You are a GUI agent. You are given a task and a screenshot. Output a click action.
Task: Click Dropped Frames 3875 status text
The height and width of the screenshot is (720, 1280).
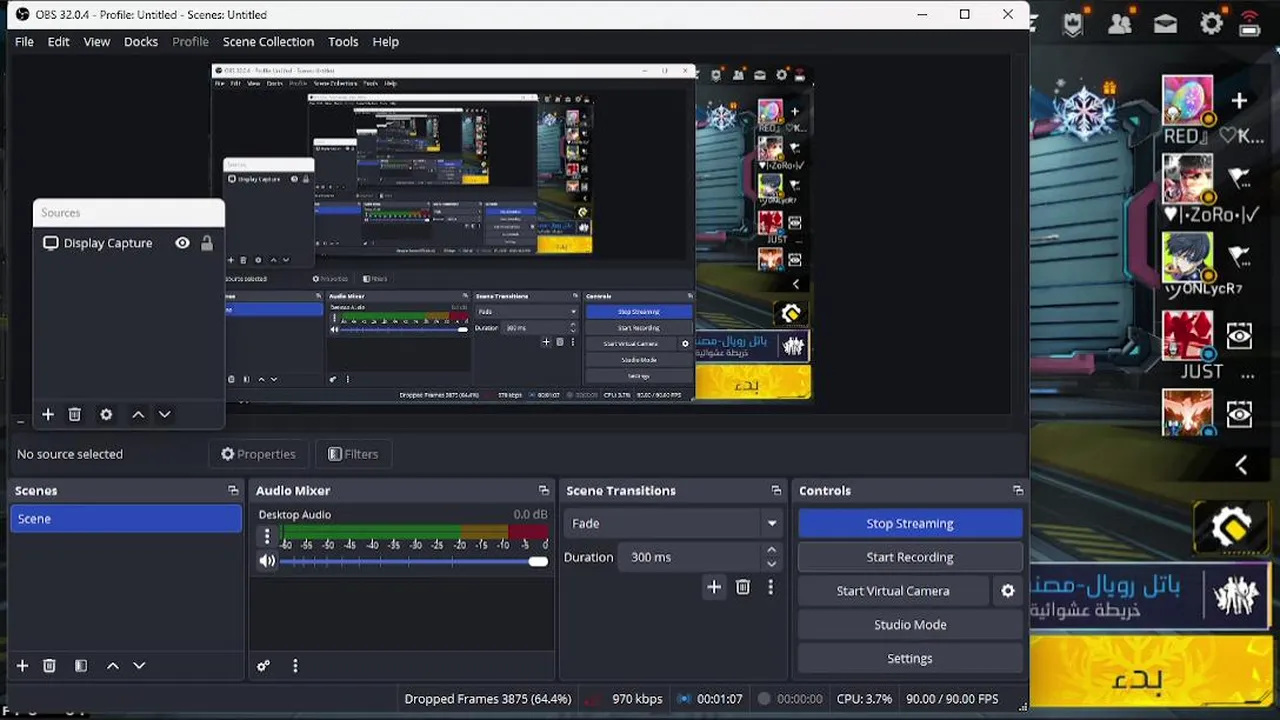(x=488, y=699)
